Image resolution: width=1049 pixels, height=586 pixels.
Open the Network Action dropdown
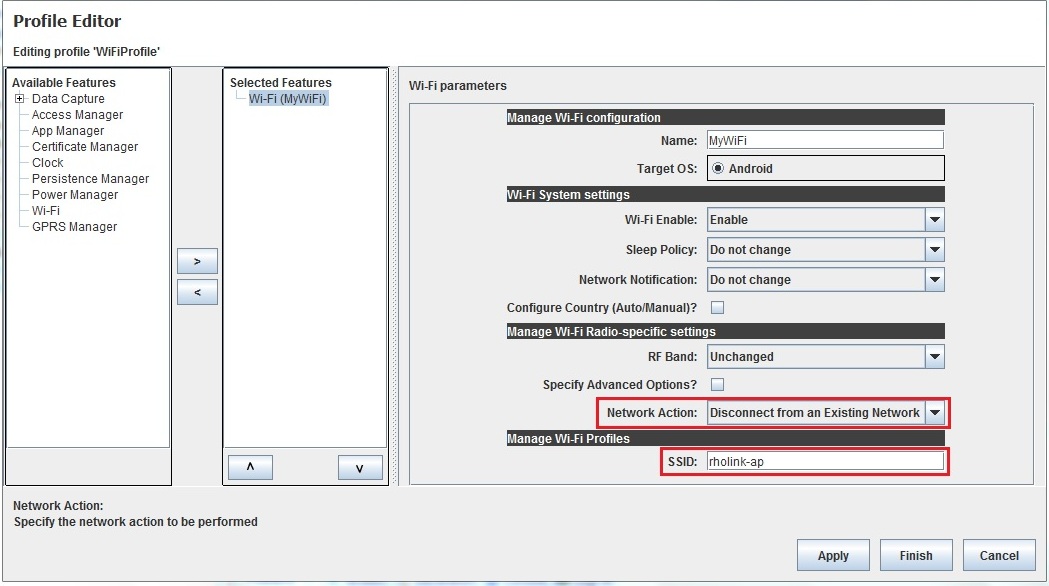tap(934, 412)
